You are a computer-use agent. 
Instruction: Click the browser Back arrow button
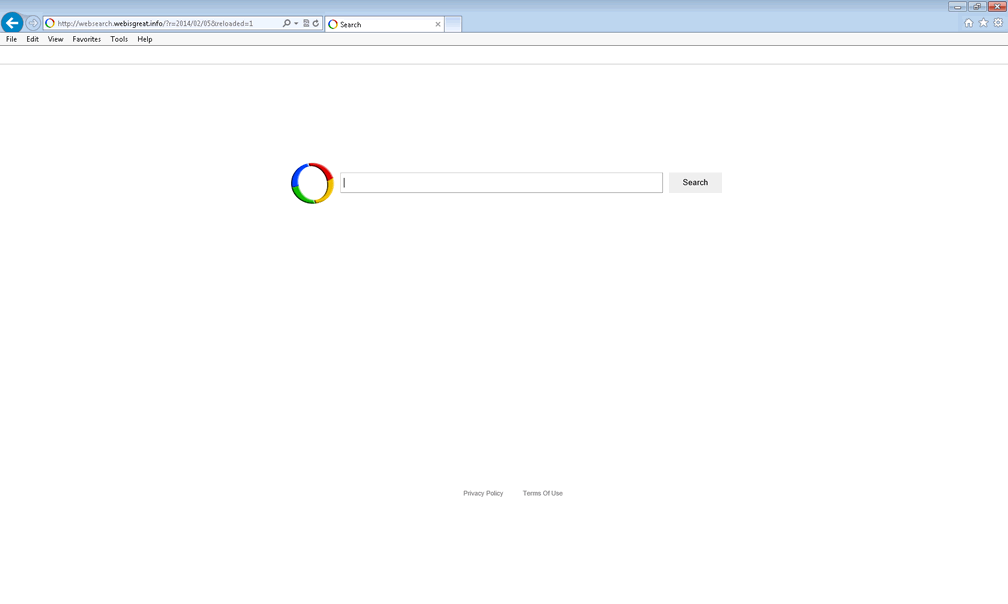(12, 23)
